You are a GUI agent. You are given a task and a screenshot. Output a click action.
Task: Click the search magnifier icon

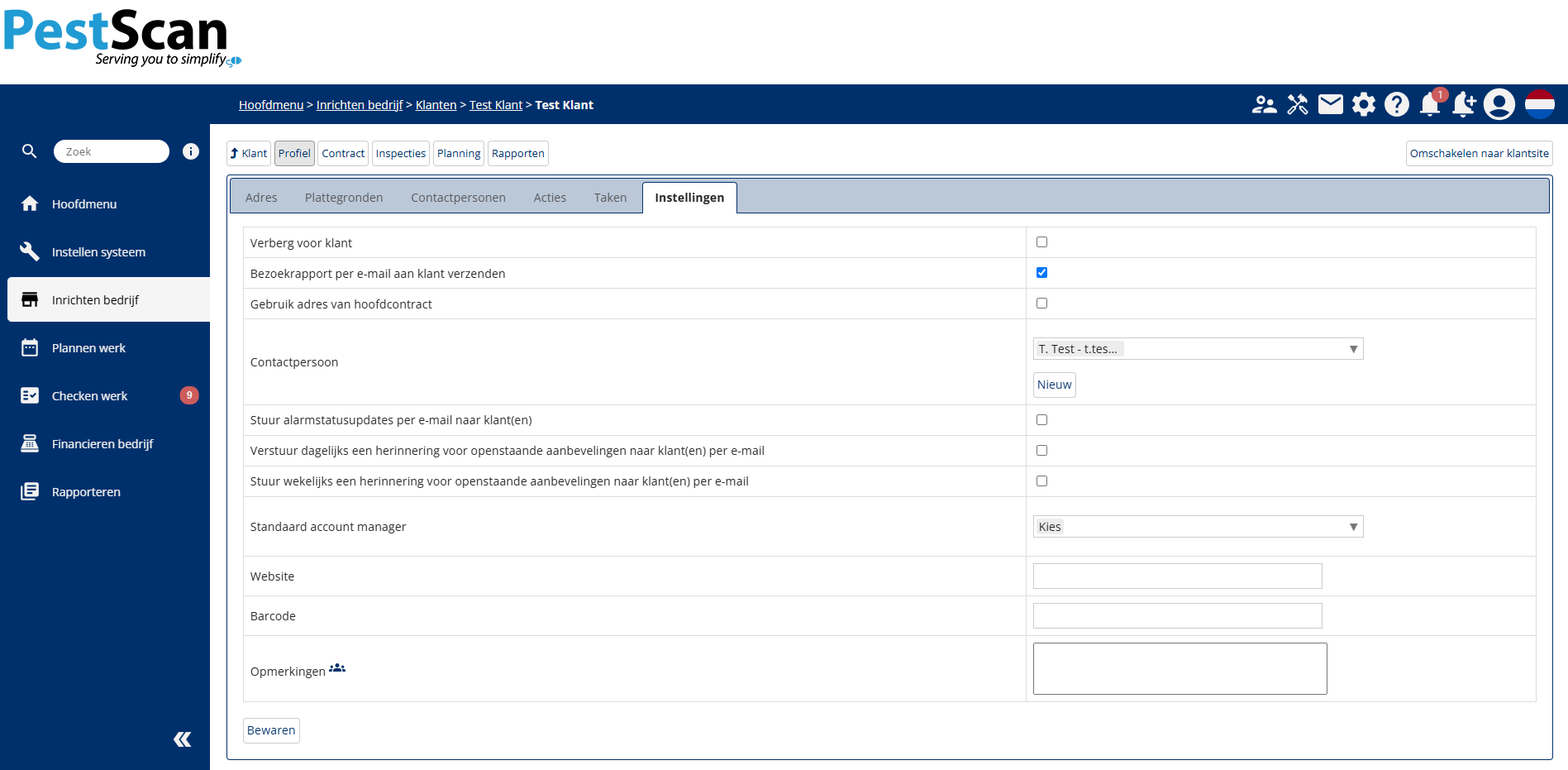(x=29, y=151)
